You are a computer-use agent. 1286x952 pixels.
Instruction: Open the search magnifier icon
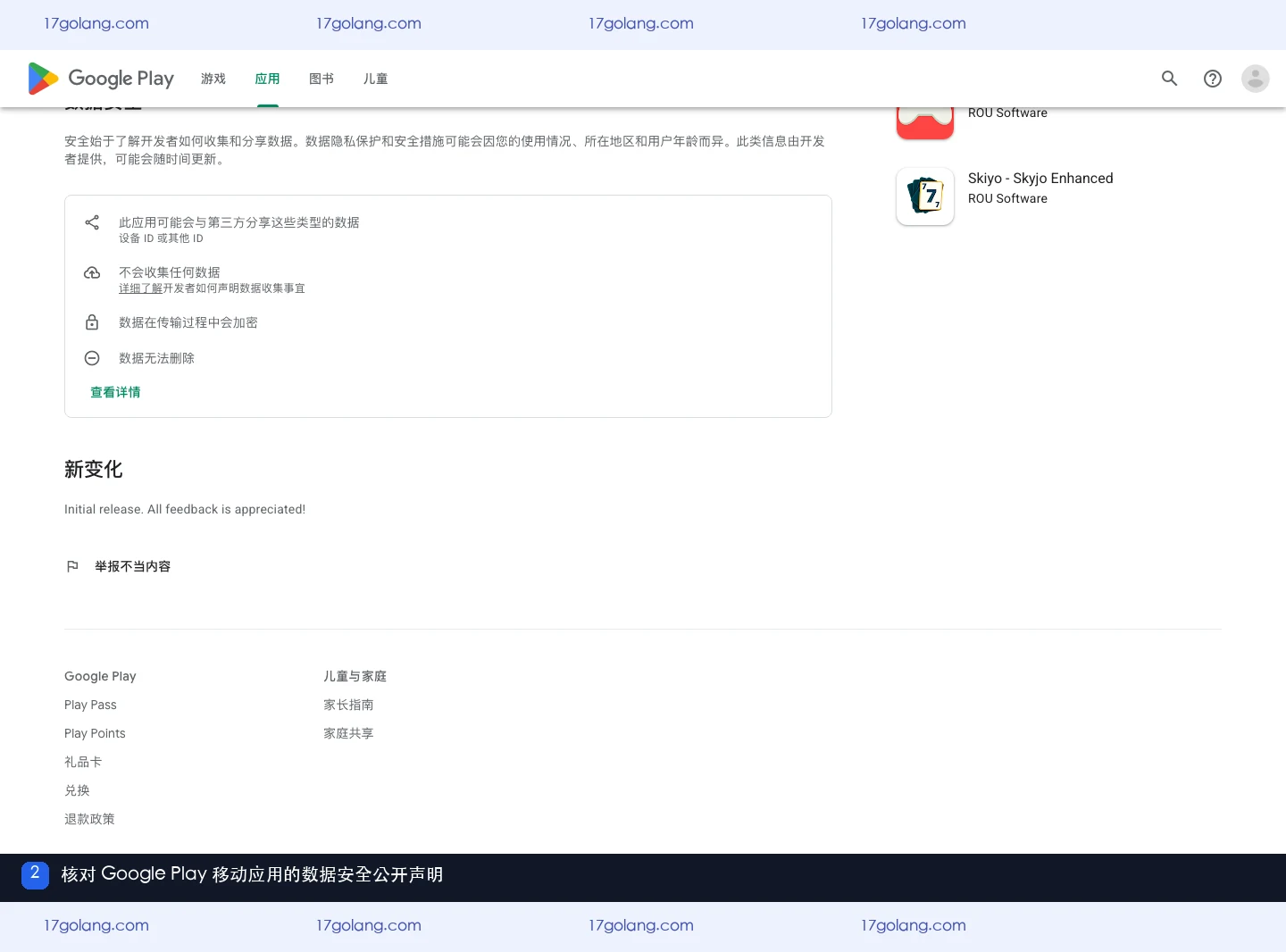1169,79
